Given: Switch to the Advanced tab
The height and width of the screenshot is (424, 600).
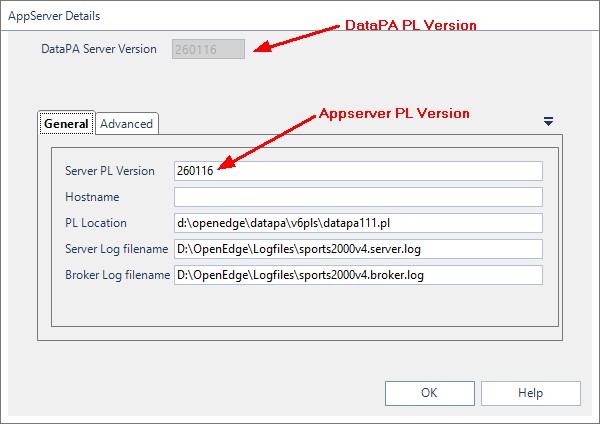Looking at the screenshot, I should click(x=127, y=124).
